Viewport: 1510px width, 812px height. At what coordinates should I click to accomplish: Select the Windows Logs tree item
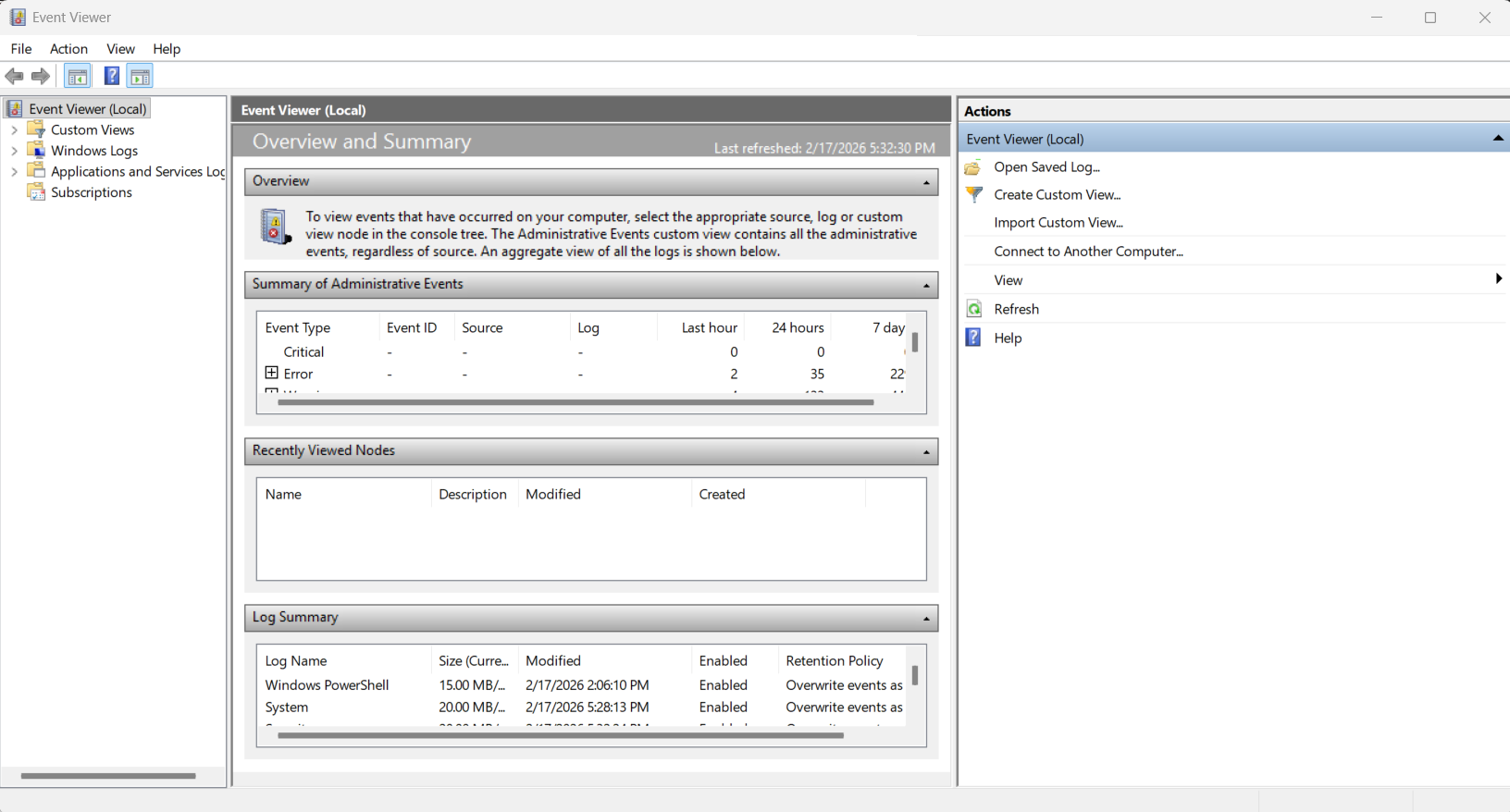tap(94, 151)
